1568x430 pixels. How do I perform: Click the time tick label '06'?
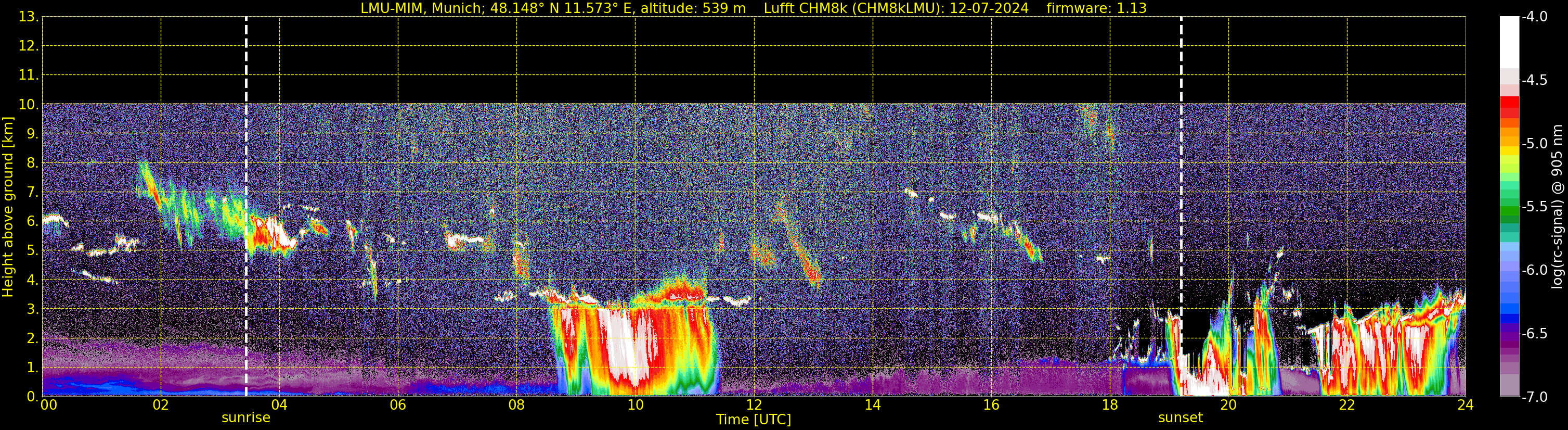397,405
